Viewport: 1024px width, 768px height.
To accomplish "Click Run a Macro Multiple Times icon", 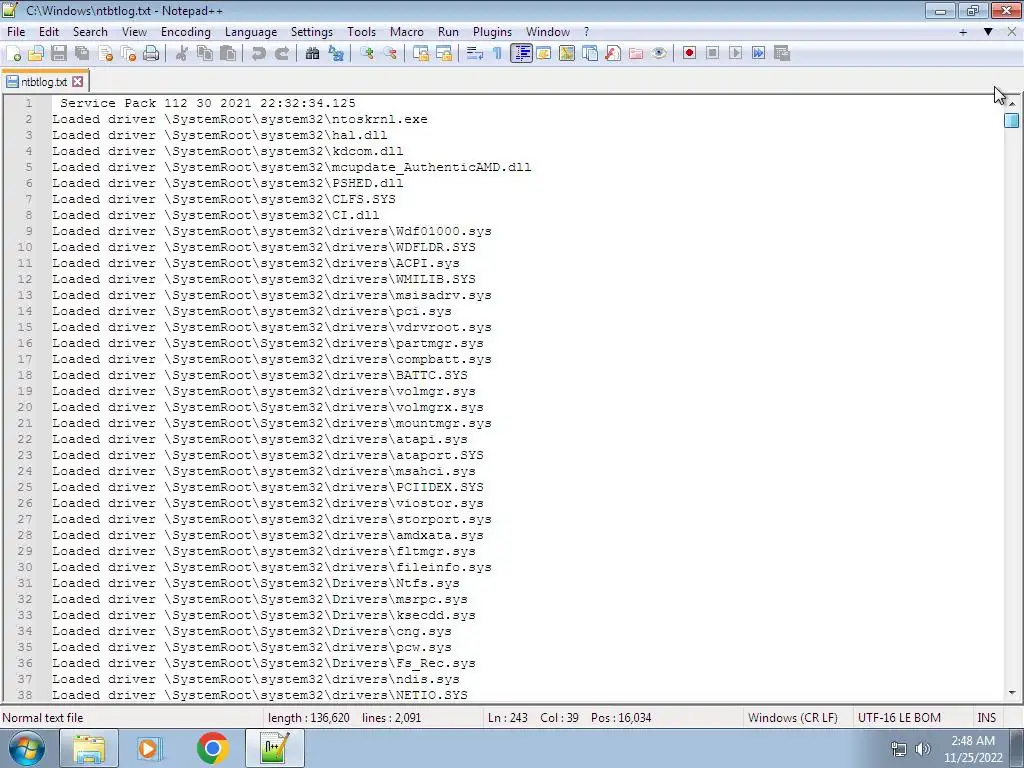I will pos(759,54).
